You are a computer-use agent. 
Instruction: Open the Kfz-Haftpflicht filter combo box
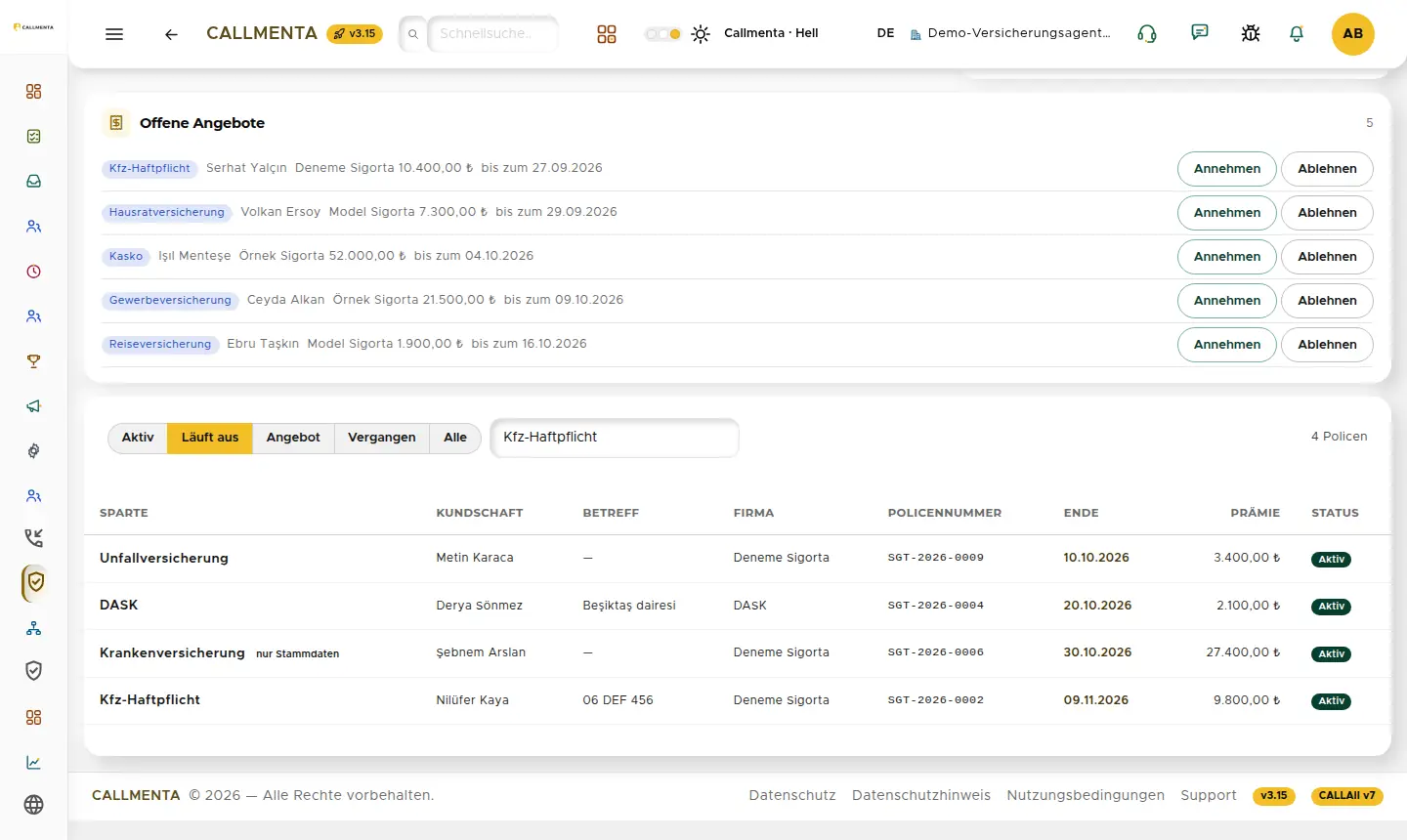615,438
